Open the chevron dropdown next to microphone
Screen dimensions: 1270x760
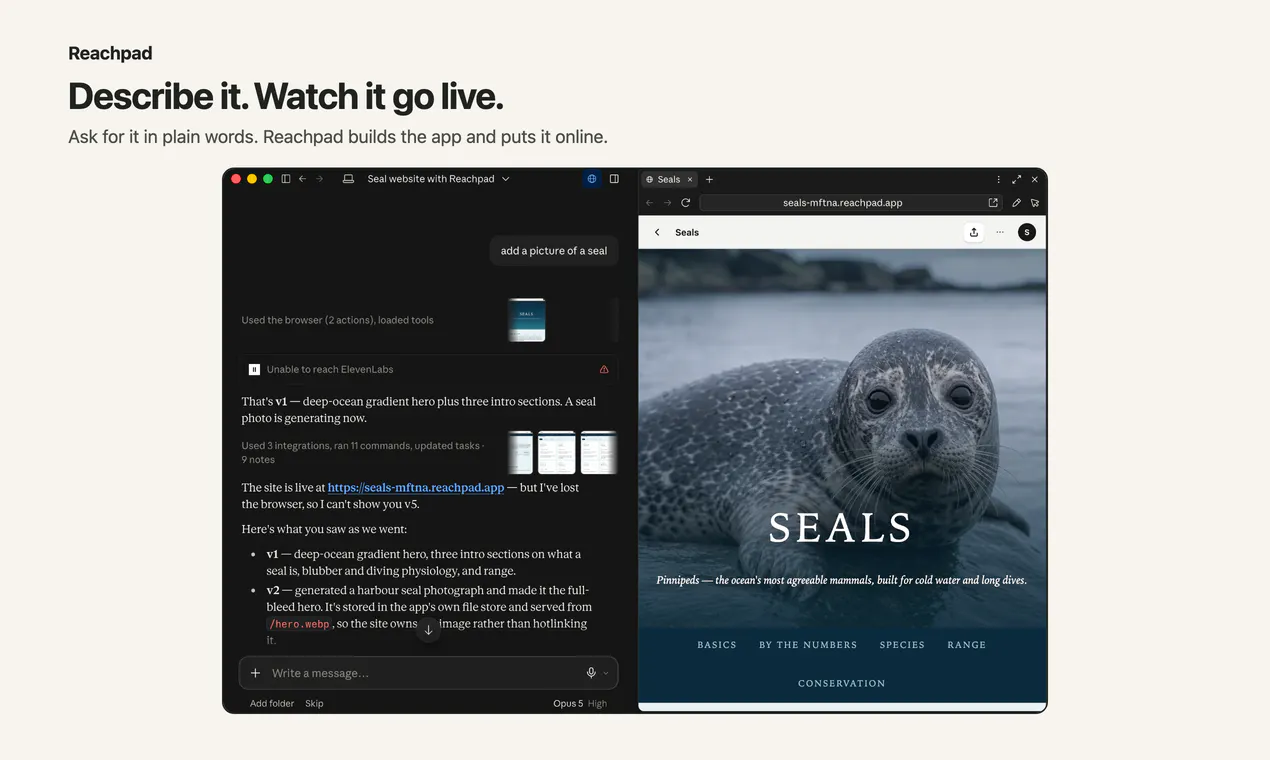[606, 673]
